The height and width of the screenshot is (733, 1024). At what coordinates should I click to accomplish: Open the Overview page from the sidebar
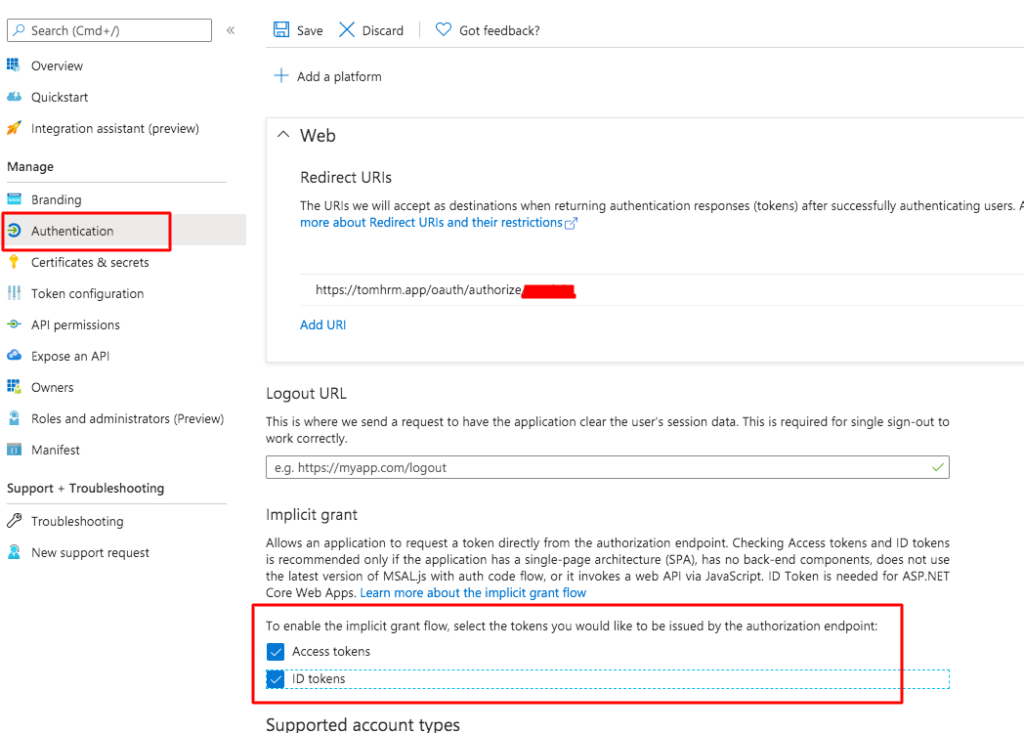[55, 65]
